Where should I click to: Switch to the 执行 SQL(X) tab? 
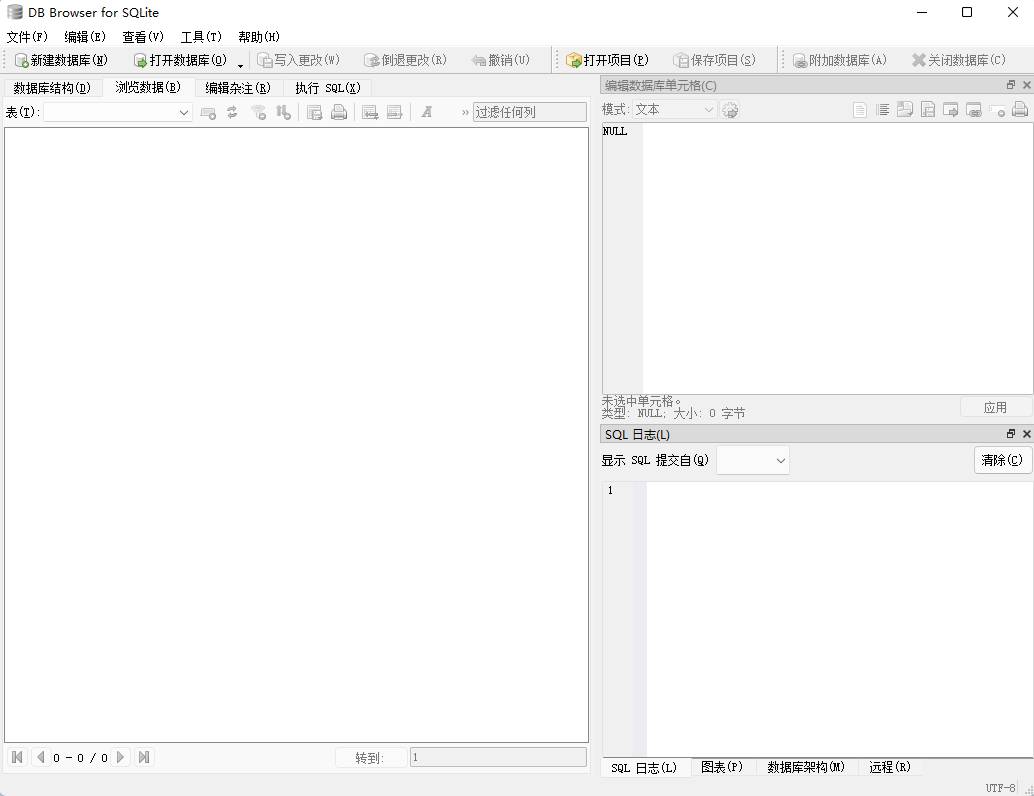tap(328, 88)
